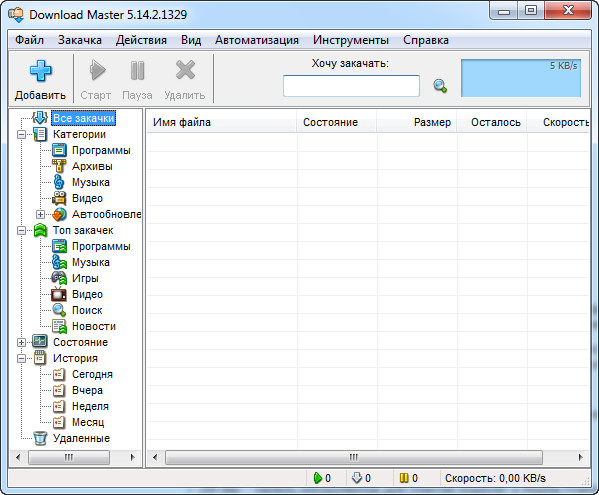Click the Музыка icon under Топ закачек
This screenshot has height=495, width=599.
pos(59,262)
